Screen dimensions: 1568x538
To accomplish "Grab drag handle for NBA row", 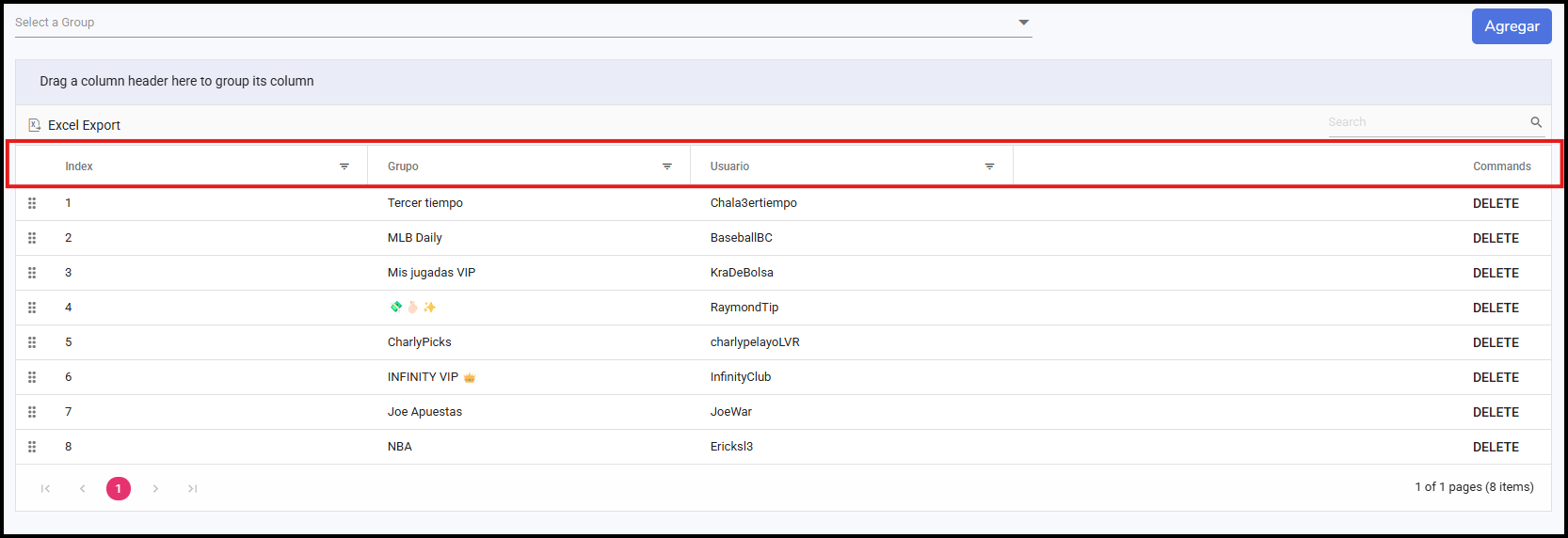I will tap(32, 447).
